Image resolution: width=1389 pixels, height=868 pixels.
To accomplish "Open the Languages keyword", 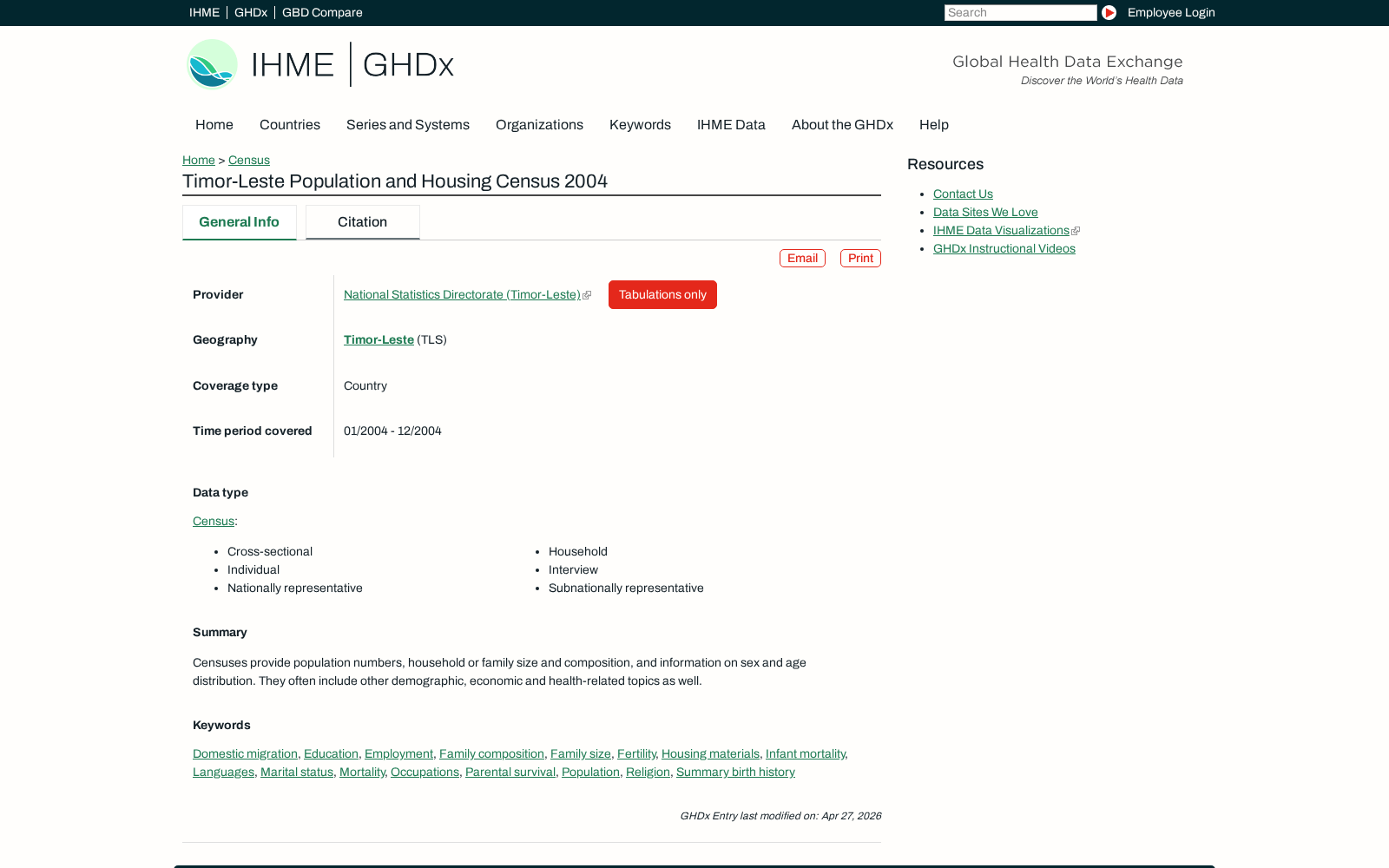I will [223, 772].
